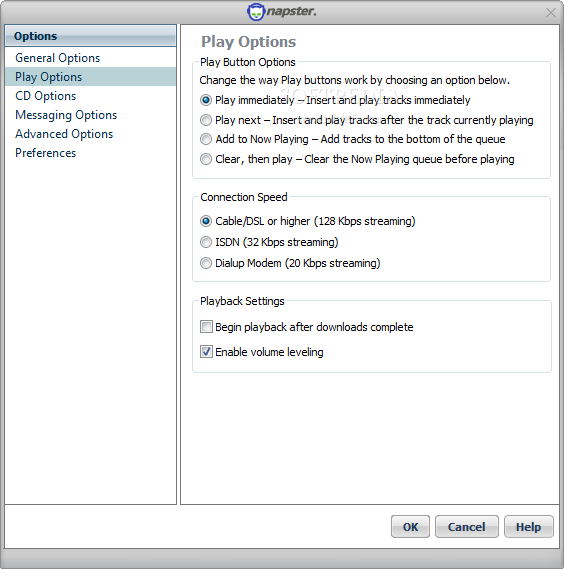Close the Napster options dialog
The height and width of the screenshot is (569, 564).
click(551, 13)
